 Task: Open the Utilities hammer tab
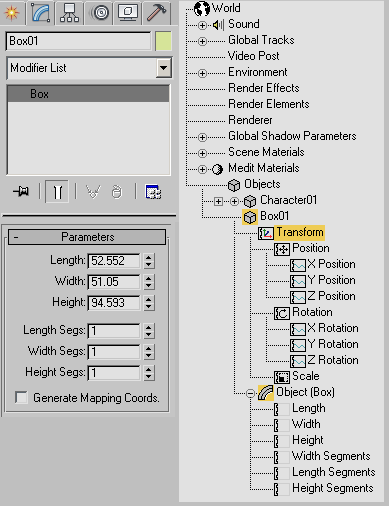click(x=156, y=13)
